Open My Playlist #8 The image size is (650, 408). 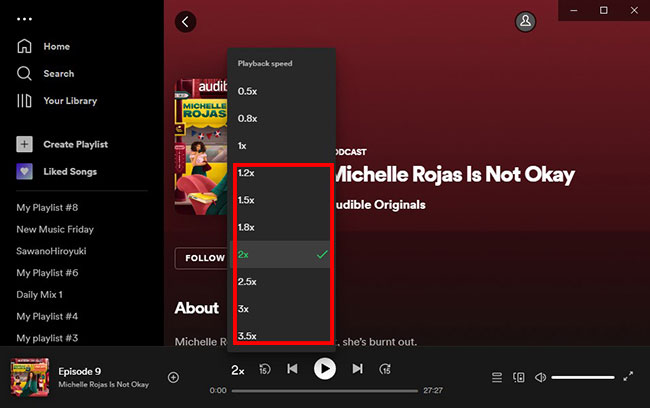pyautogui.click(x=47, y=207)
